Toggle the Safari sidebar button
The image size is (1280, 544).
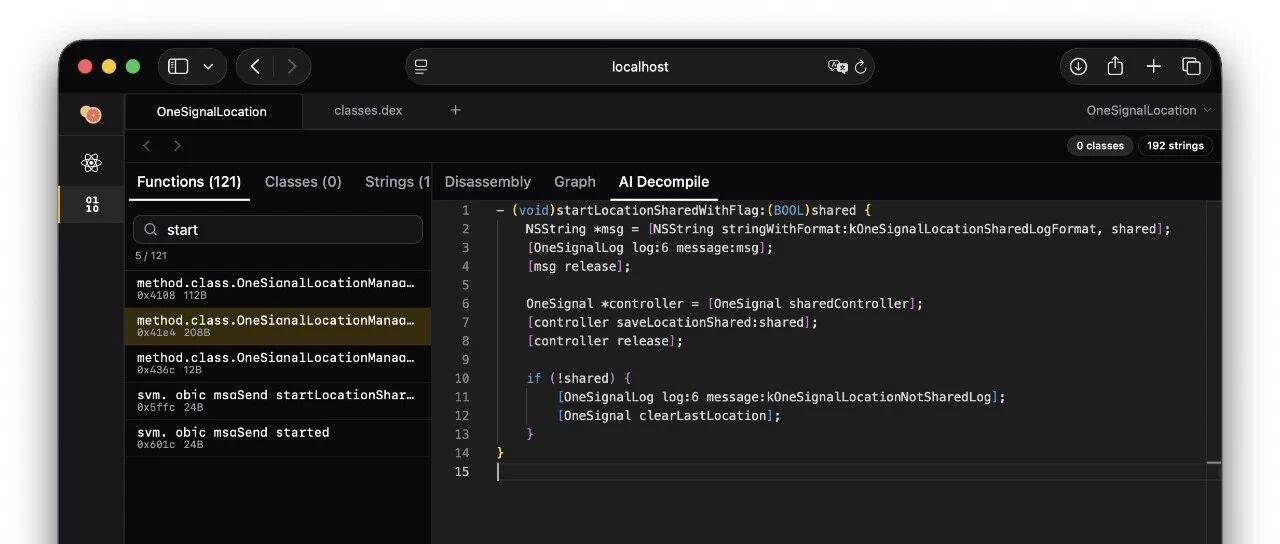(178, 66)
